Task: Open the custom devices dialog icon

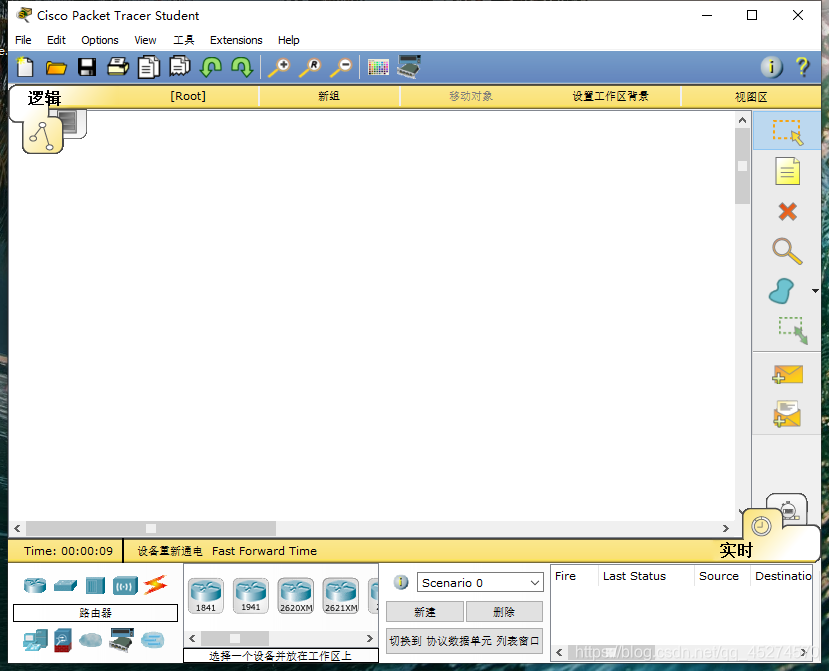Action: point(409,67)
